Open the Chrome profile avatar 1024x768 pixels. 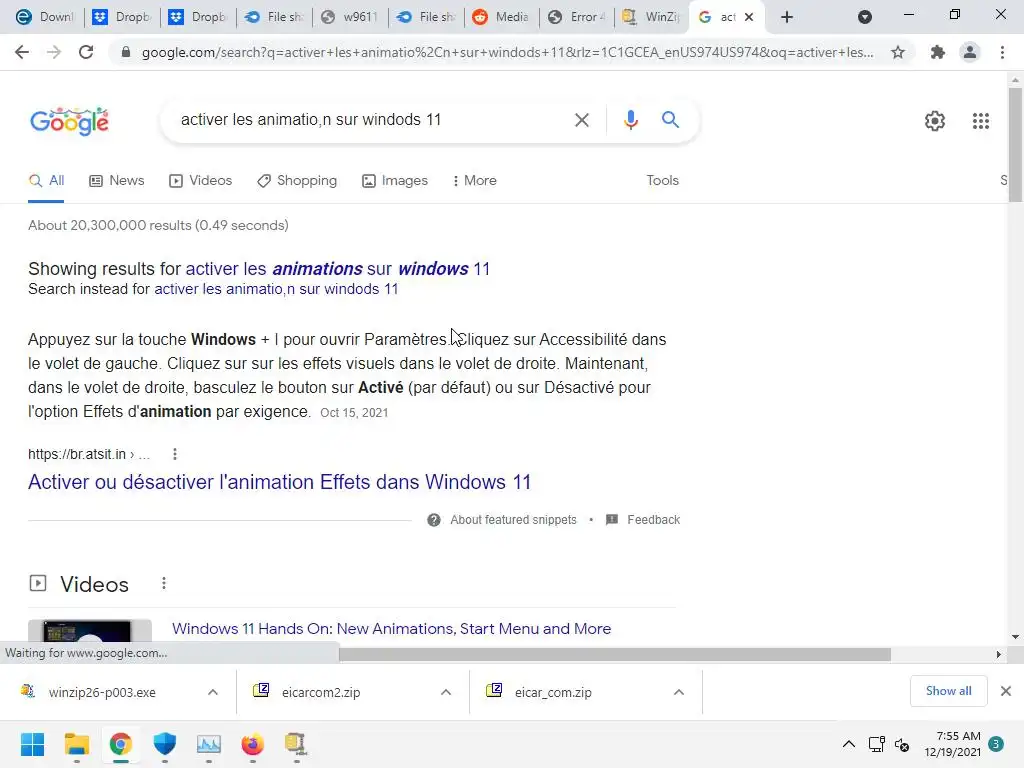pyautogui.click(x=970, y=52)
